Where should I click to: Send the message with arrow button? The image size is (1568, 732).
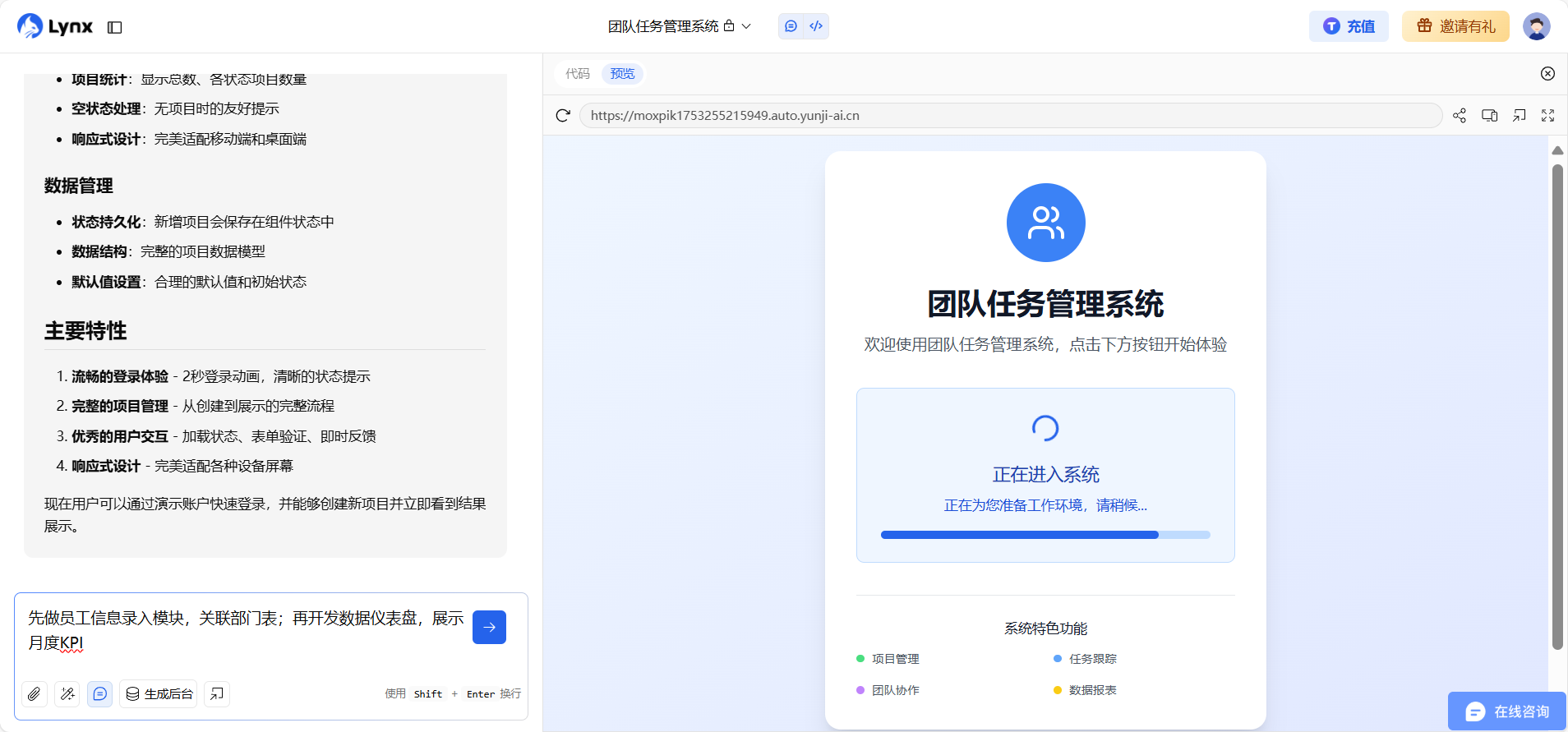click(x=489, y=627)
